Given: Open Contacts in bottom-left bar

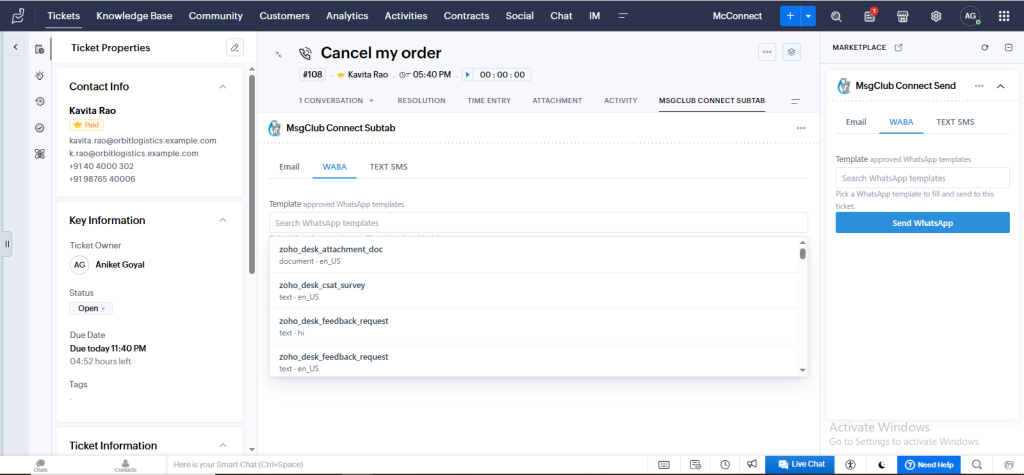Looking at the screenshot, I should coord(125,465).
